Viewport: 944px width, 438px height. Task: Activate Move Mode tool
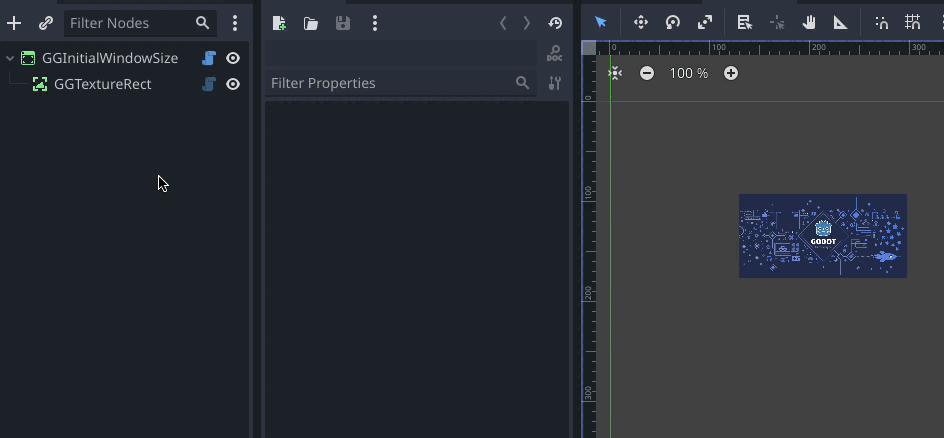pyautogui.click(x=641, y=23)
